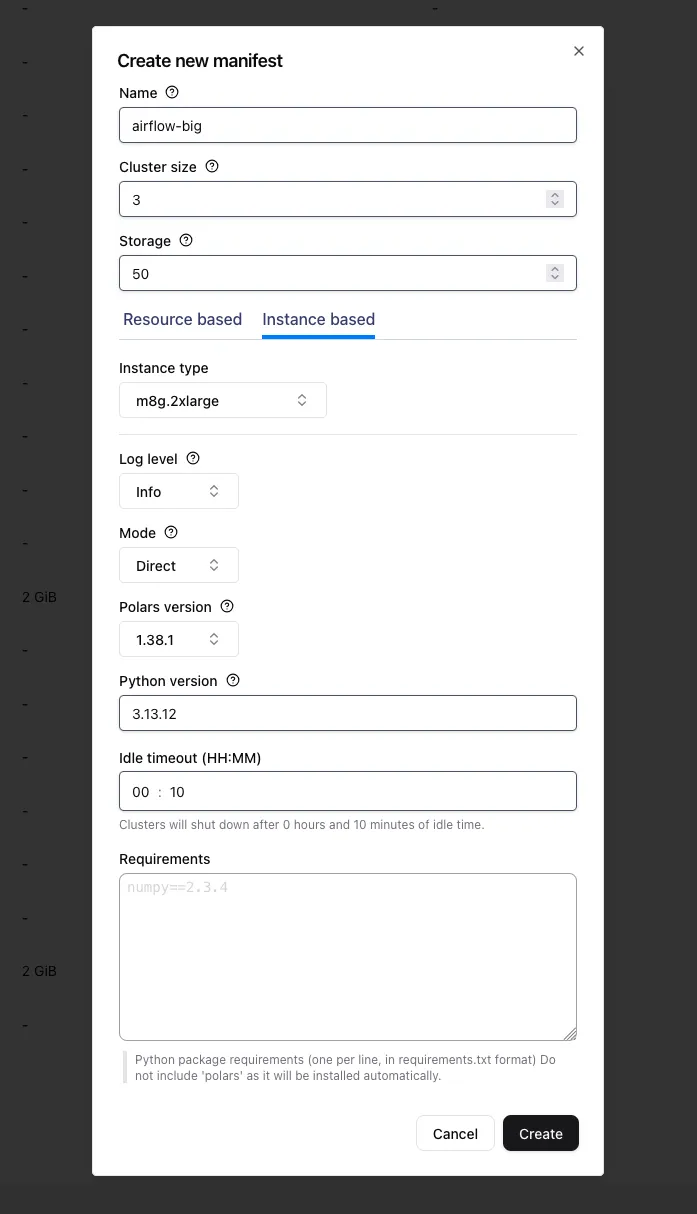
Task: Click the Python version help icon
Action: (233, 680)
